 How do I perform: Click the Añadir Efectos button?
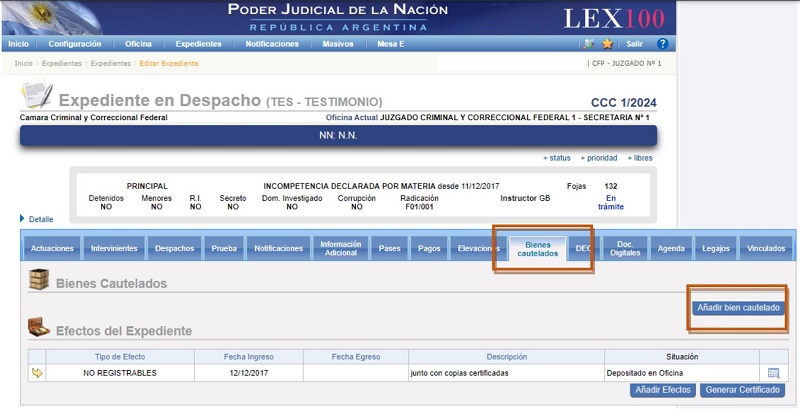click(663, 390)
